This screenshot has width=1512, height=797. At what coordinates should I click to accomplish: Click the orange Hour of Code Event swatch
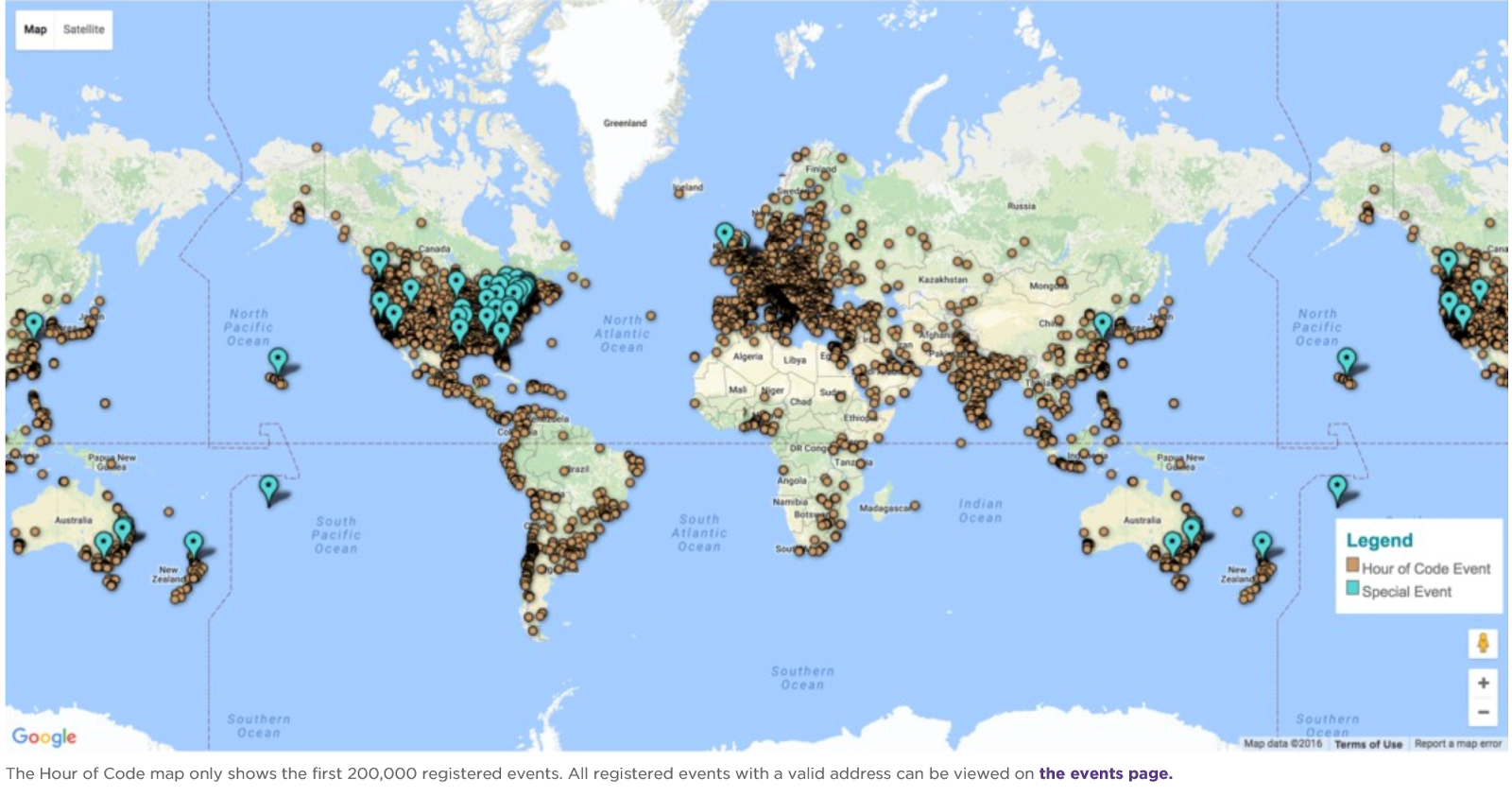tap(1352, 565)
